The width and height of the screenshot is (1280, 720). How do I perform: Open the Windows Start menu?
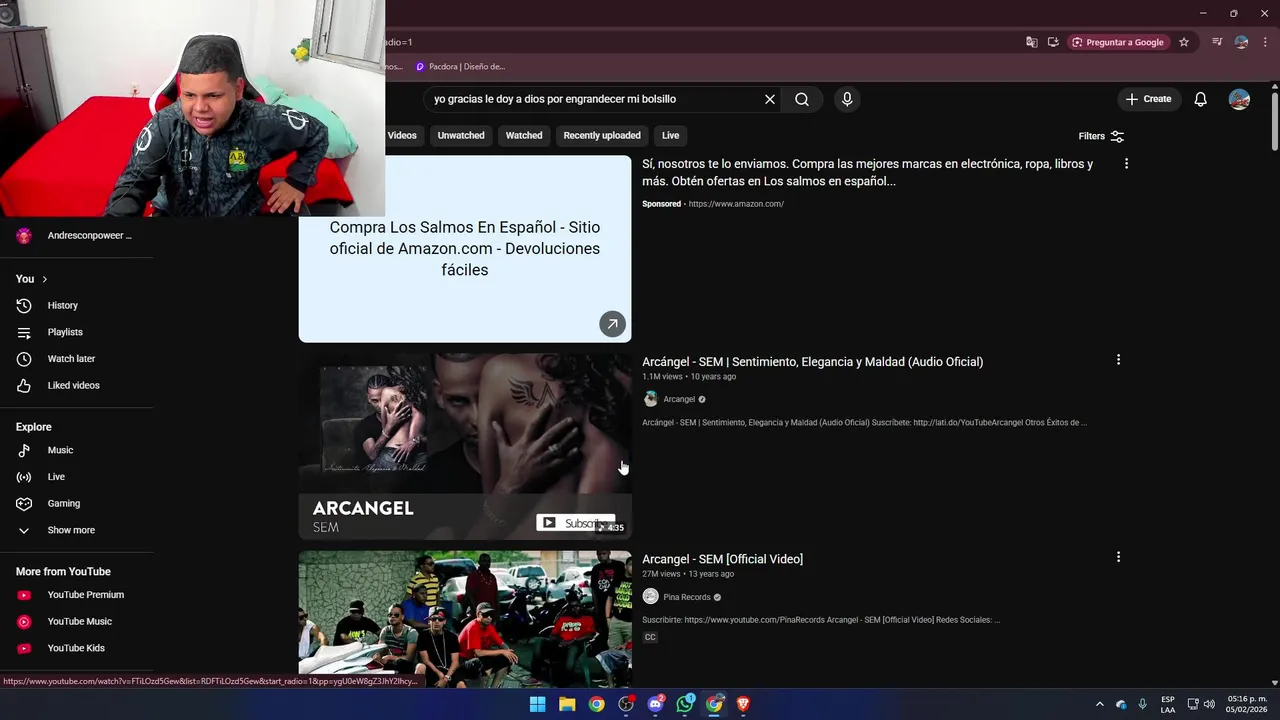[x=537, y=704]
